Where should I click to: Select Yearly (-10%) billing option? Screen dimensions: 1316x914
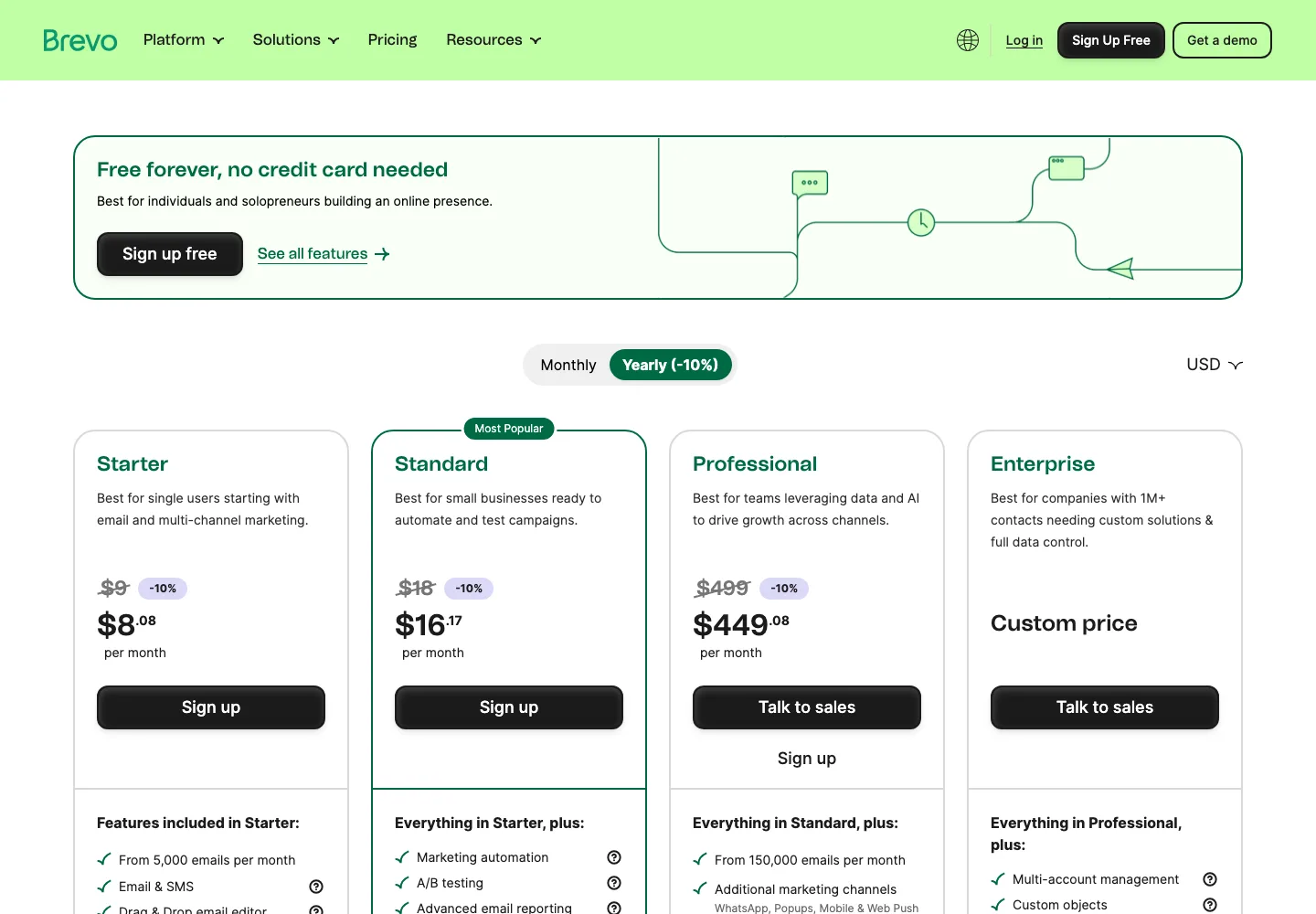tap(671, 365)
